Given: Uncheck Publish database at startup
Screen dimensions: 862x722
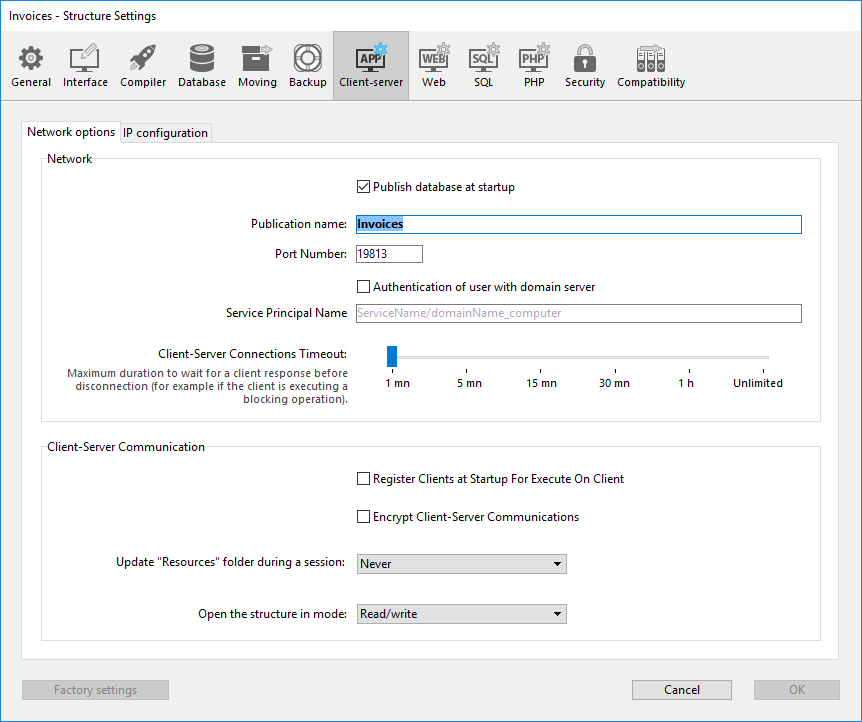Looking at the screenshot, I should tap(364, 187).
